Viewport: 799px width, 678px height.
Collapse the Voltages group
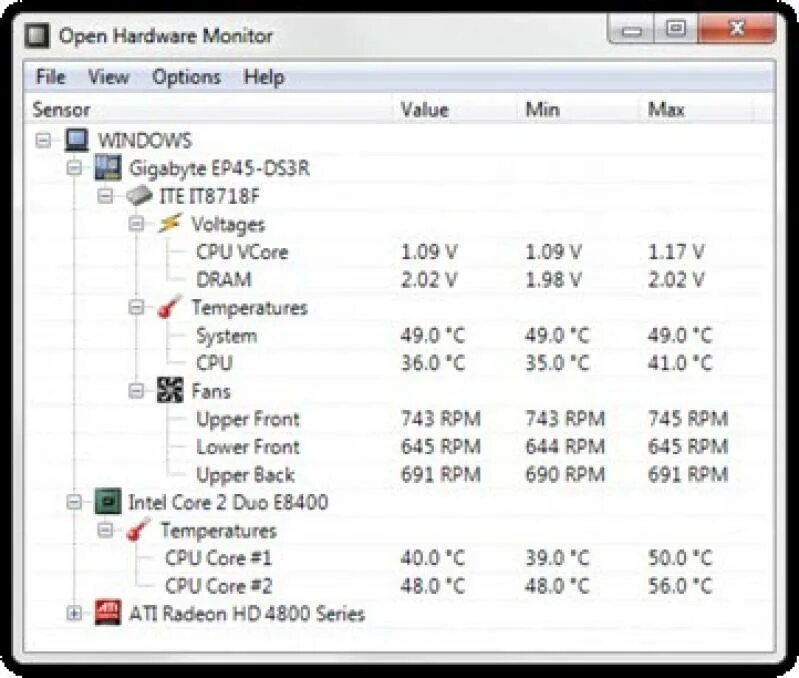(136, 224)
